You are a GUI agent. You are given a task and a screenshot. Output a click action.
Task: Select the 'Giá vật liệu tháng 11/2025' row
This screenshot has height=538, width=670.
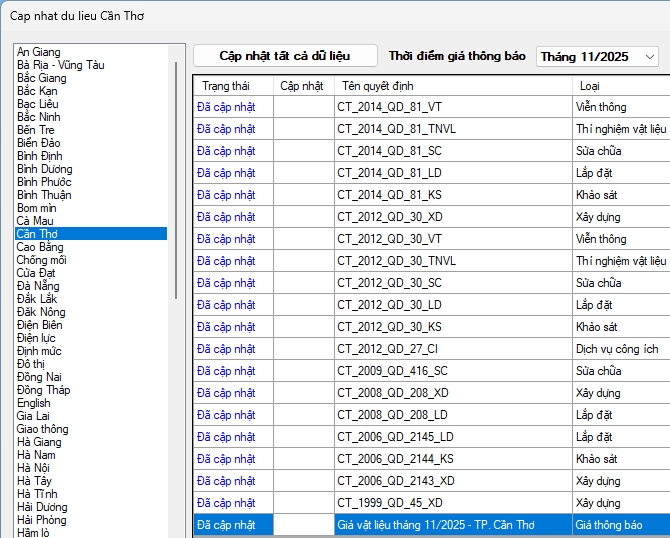pyautogui.click(x=451, y=525)
